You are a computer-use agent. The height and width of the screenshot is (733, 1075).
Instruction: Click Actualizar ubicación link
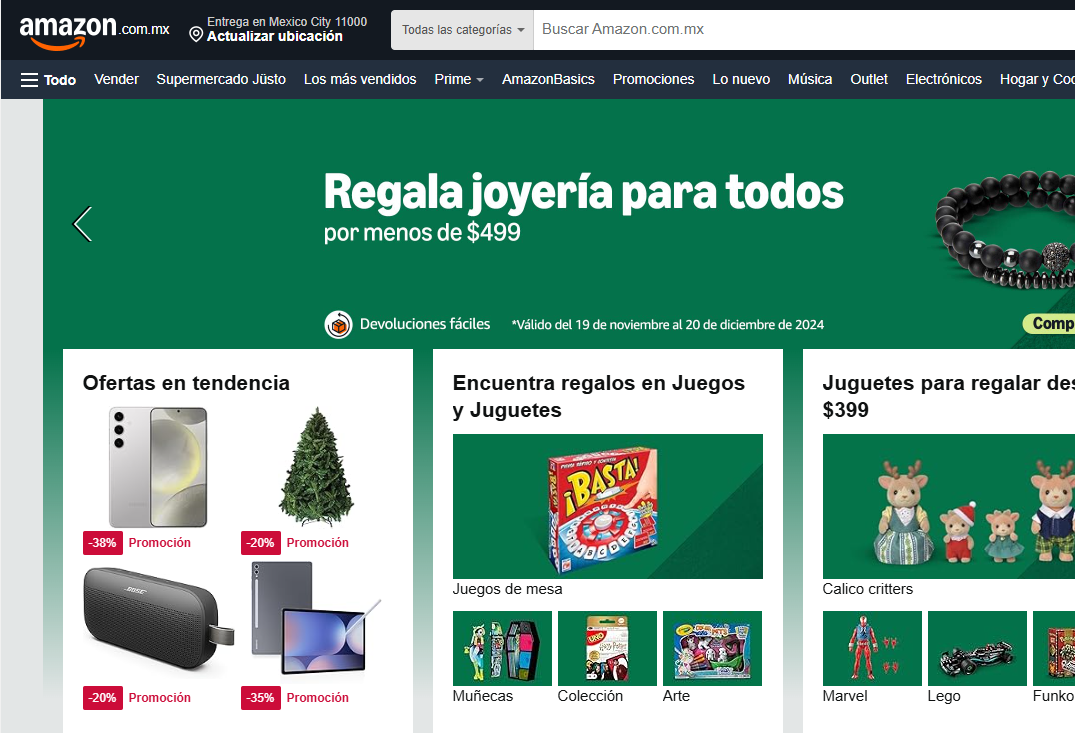tap(275, 36)
